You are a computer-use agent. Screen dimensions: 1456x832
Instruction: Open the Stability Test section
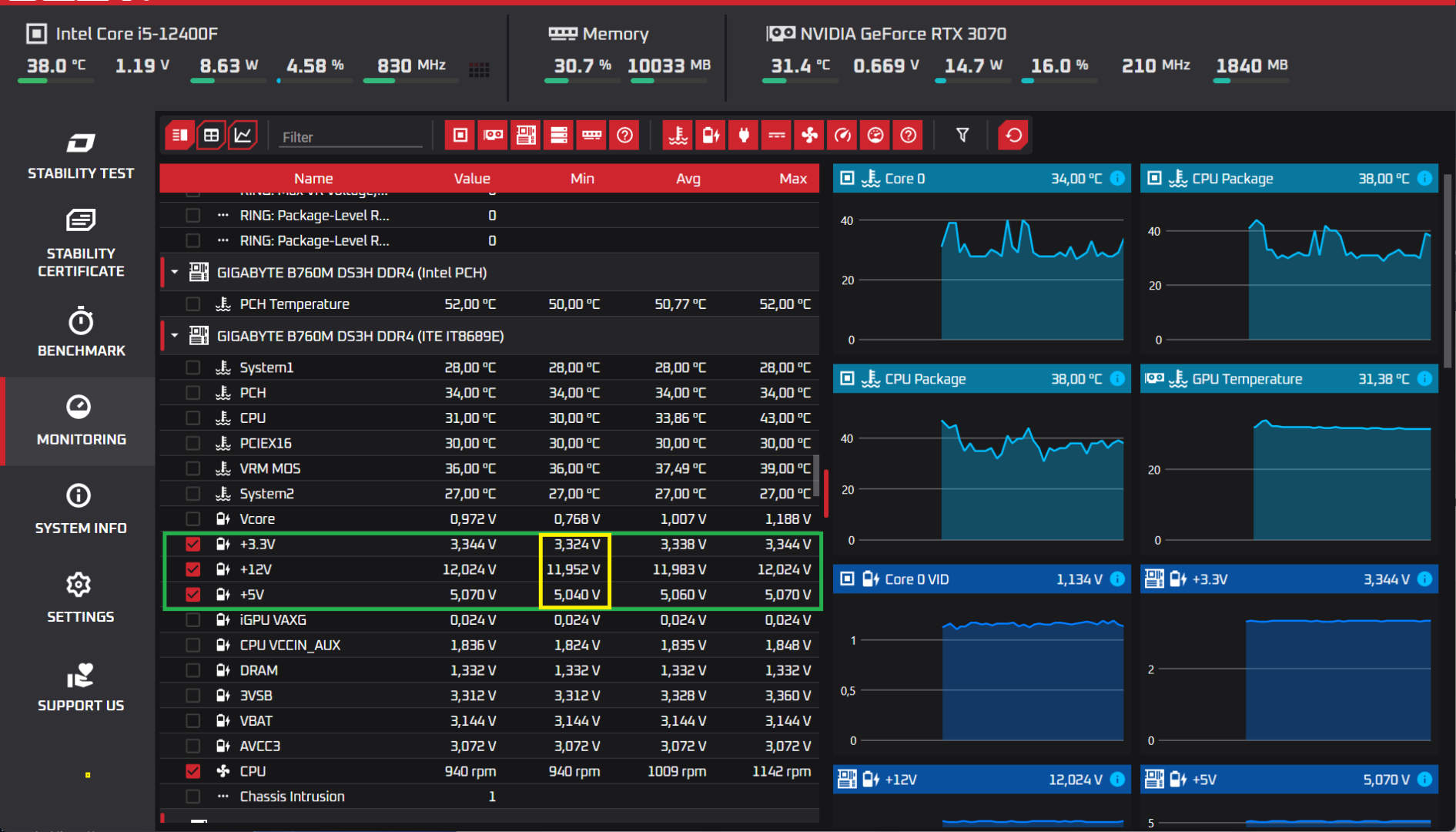click(x=81, y=156)
